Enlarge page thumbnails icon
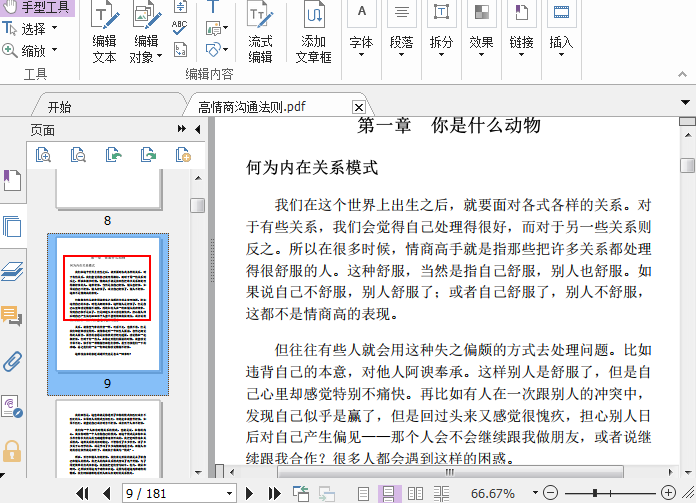 (x=43, y=155)
